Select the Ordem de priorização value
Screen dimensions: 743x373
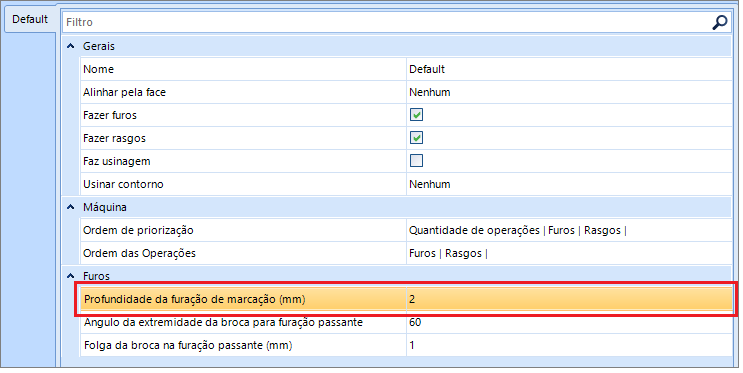[x=569, y=230]
